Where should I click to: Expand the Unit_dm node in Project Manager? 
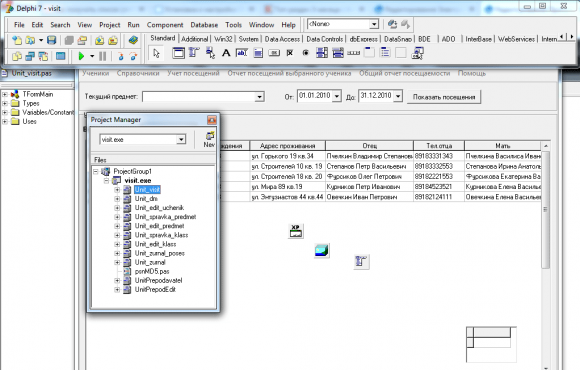(x=117, y=199)
